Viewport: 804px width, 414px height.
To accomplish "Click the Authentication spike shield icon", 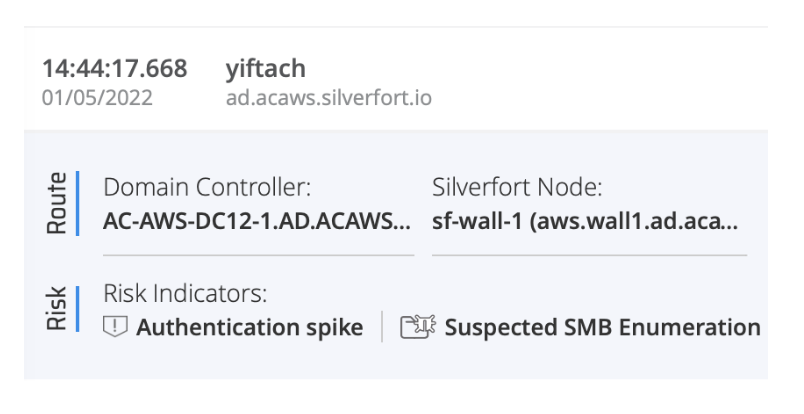I will coord(116,328).
